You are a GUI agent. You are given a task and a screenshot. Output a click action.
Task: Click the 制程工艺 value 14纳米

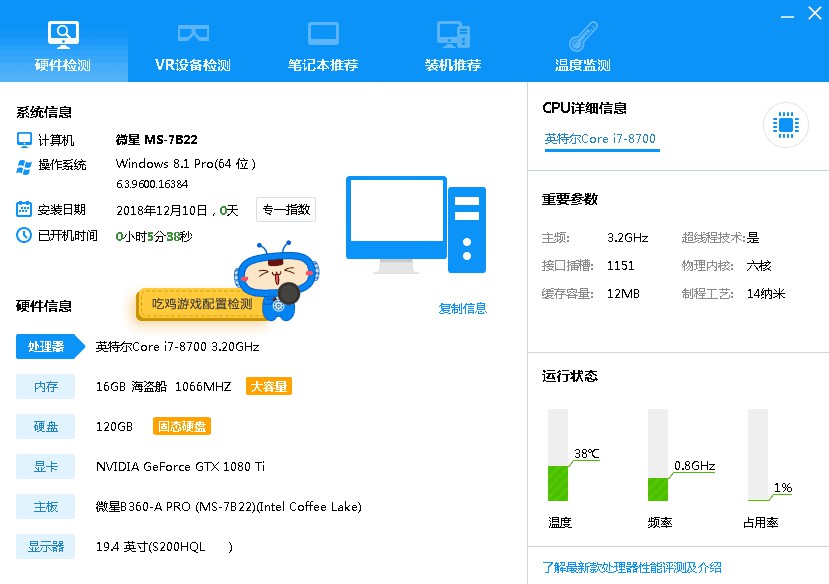click(x=766, y=293)
